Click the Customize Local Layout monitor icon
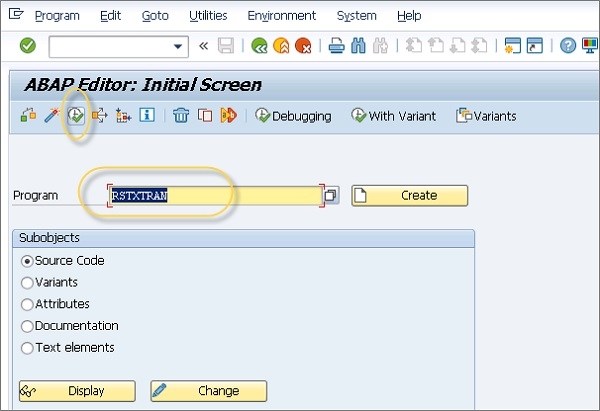This screenshot has width=600, height=411. click(x=590, y=46)
